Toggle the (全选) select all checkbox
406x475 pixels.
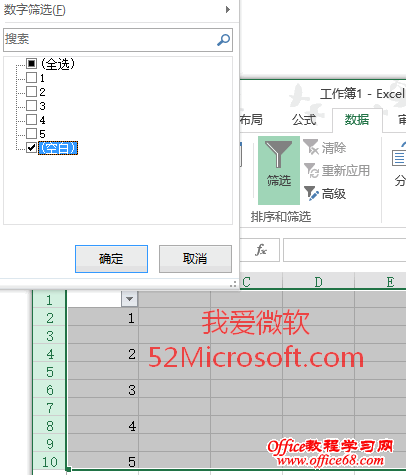(x=31, y=63)
